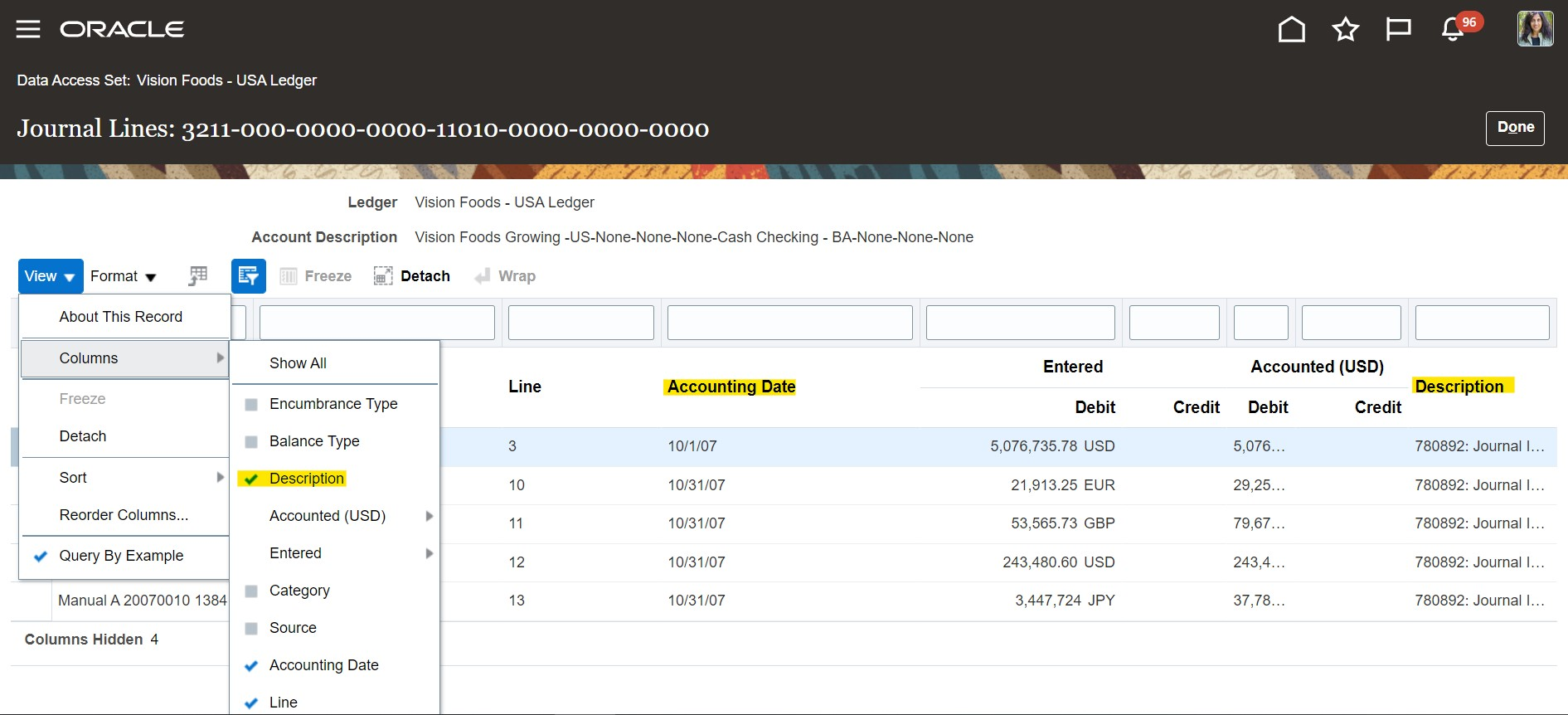Check the Encumbrance Type column
This screenshot has width=1568, height=715.
(x=335, y=404)
